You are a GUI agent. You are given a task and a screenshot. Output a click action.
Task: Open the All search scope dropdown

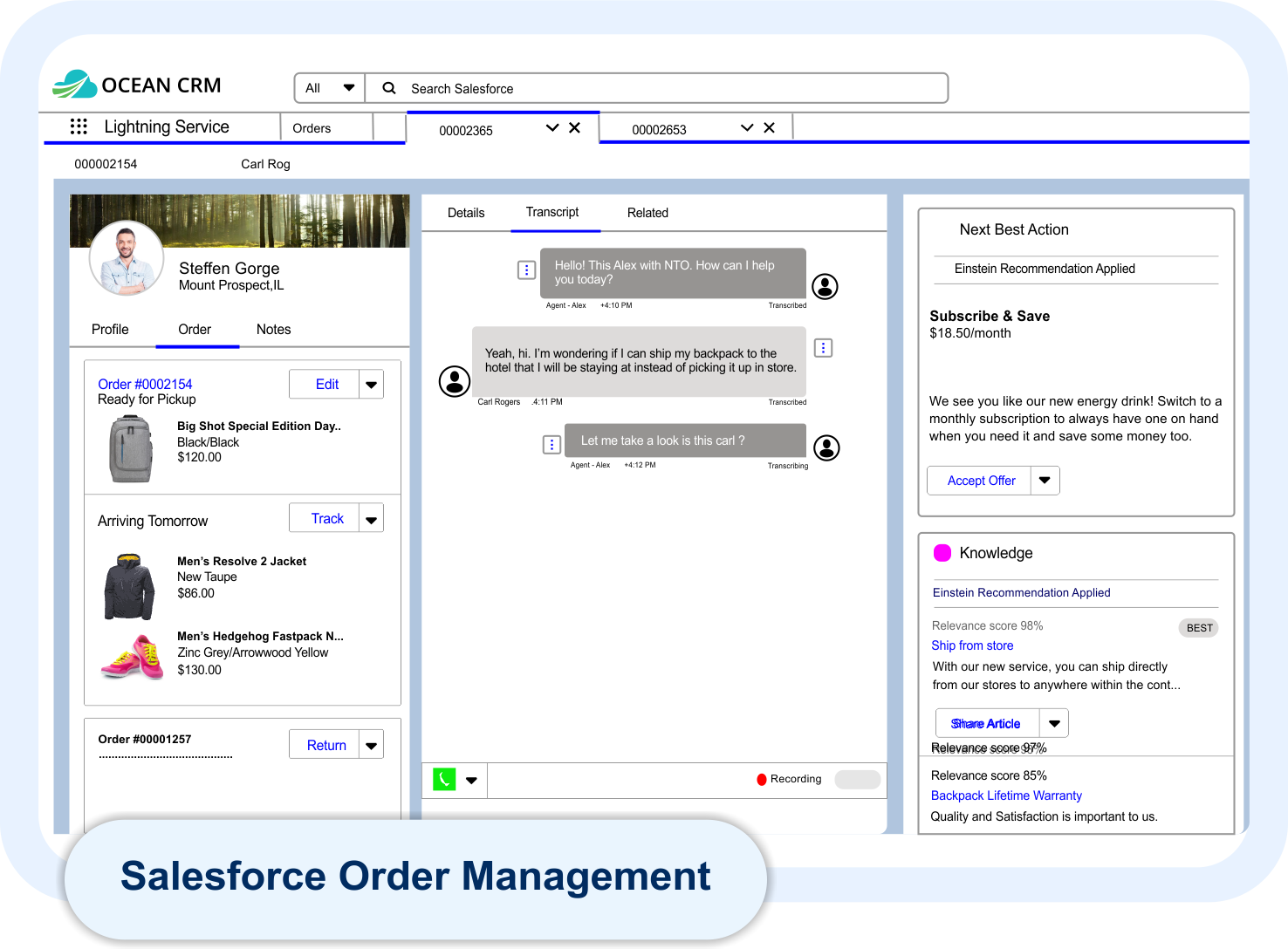pos(330,88)
